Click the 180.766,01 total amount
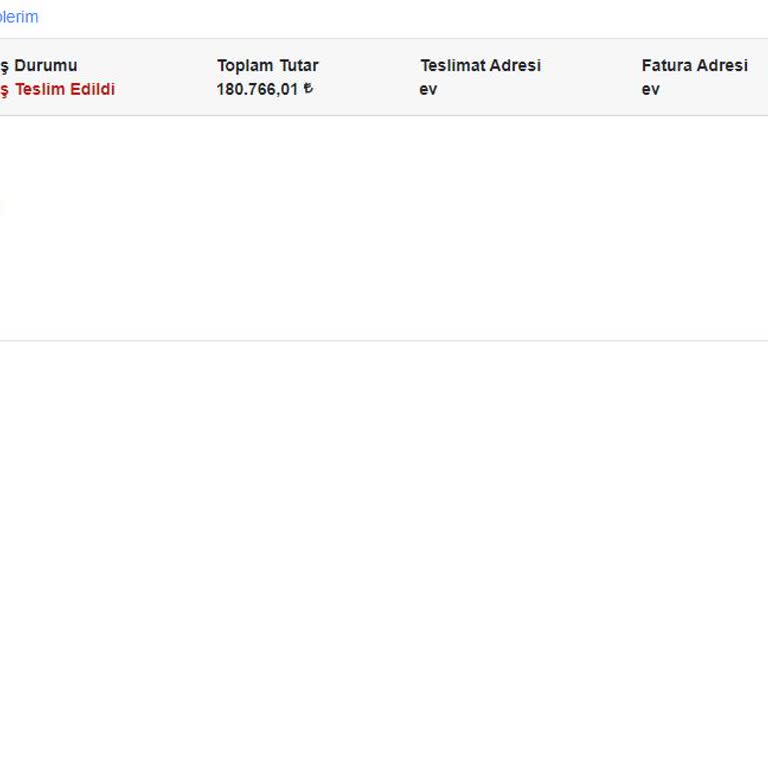The image size is (768, 768). point(257,89)
